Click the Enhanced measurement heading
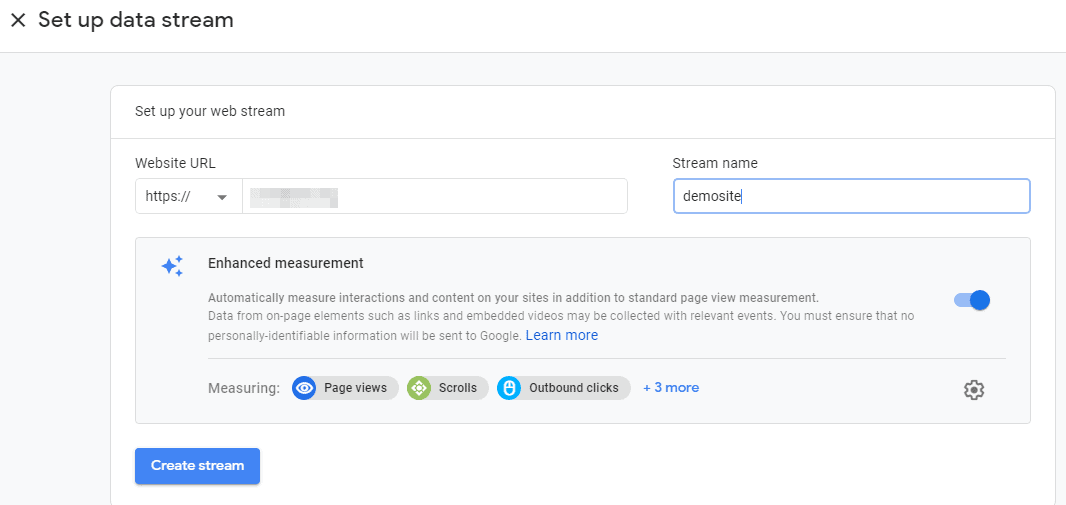This screenshot has width=1066, height=505. 286,264
